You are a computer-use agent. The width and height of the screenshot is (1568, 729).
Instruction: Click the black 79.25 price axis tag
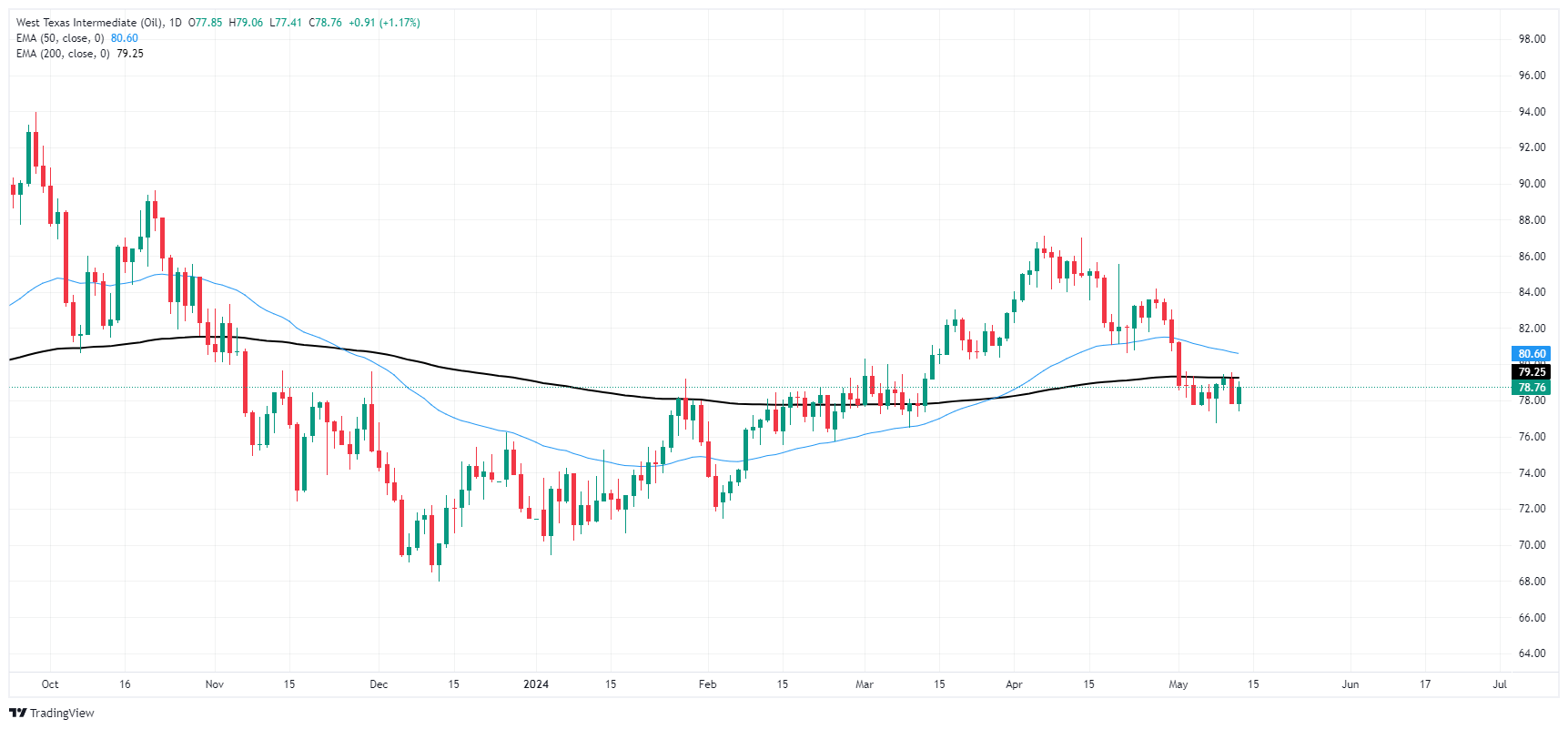[1531, 371]
